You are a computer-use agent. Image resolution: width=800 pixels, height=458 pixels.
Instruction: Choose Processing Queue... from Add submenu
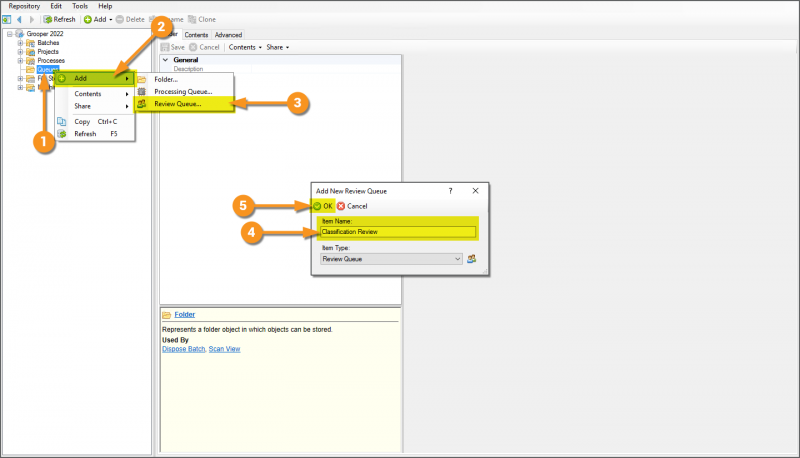point(184,92)
